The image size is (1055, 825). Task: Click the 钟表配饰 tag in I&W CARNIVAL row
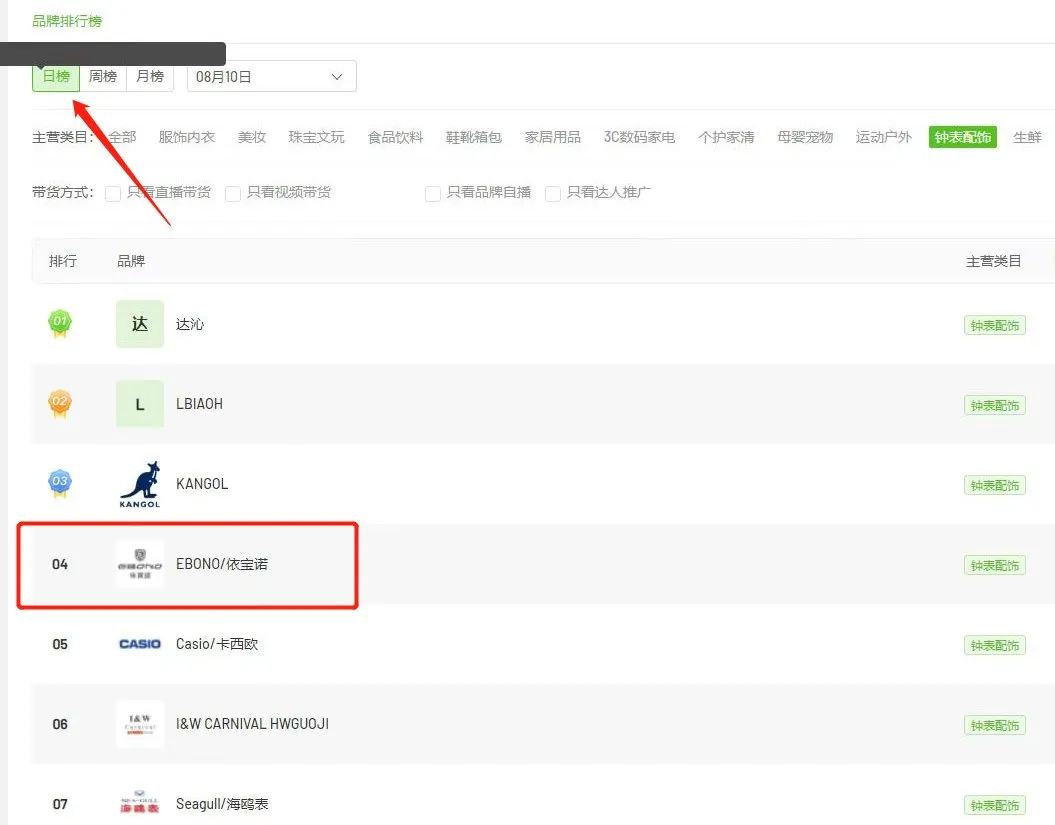coord(994,726)
